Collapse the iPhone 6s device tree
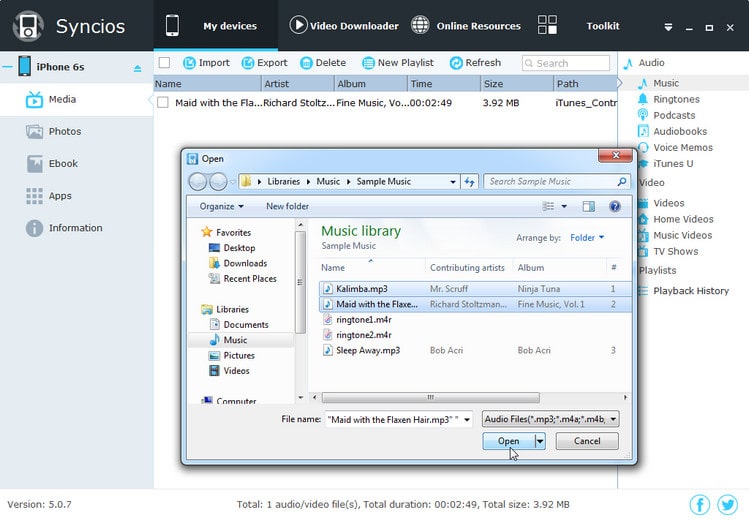 pos(7,67)
